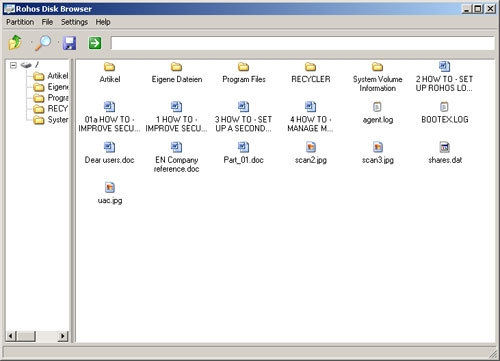Select the Program Files folder icon
This screenshot has width=500, height=361.
coord(243,66)
